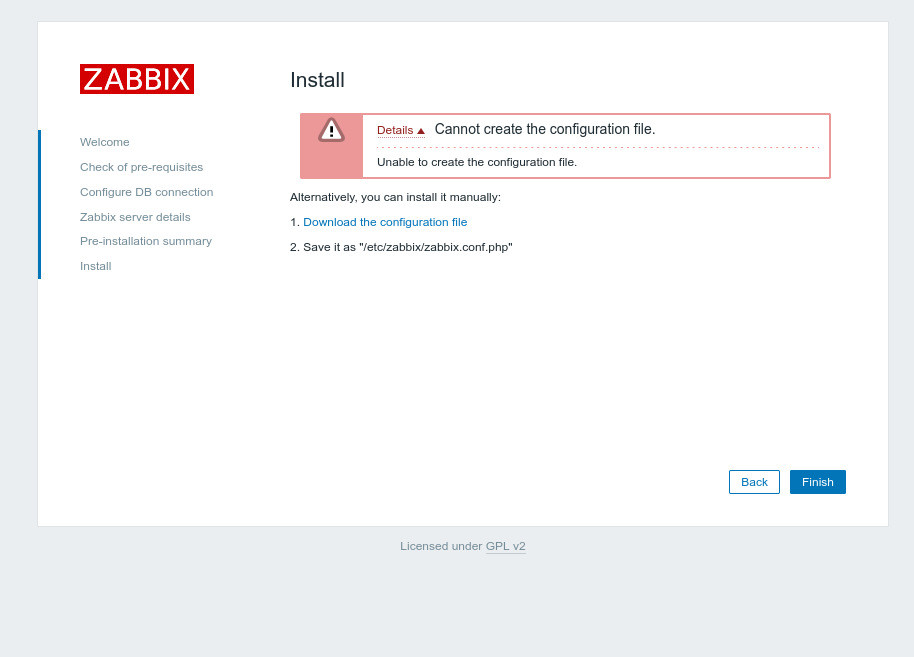The image size is (914, 657).
Task: Click the Install page heading
Action: (x=318, y=80)
